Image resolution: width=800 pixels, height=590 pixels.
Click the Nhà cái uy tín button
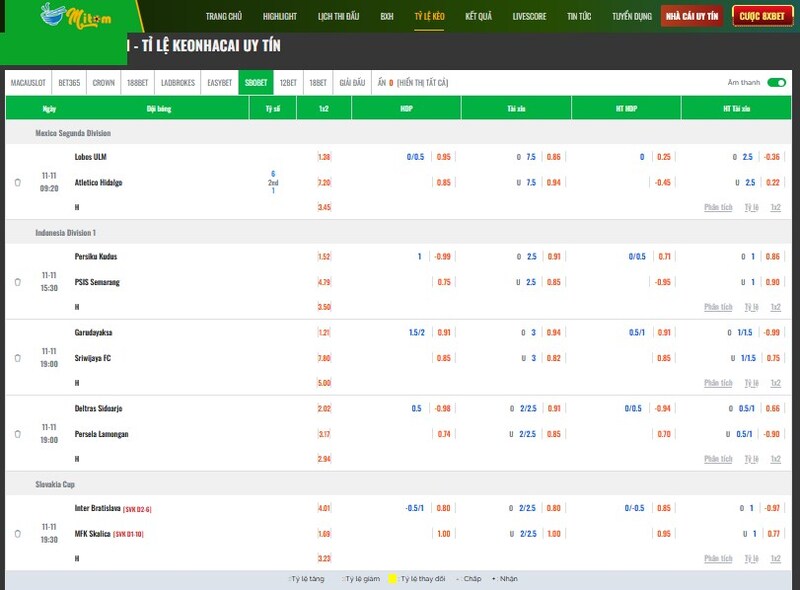tap(691, 17)
